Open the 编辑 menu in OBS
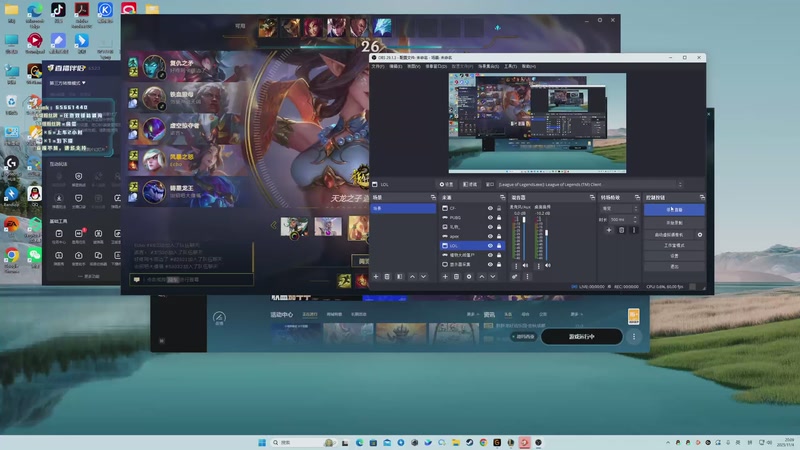Viewport: 800px width, 450px height. pyautogui.click(x=395, y=66)
